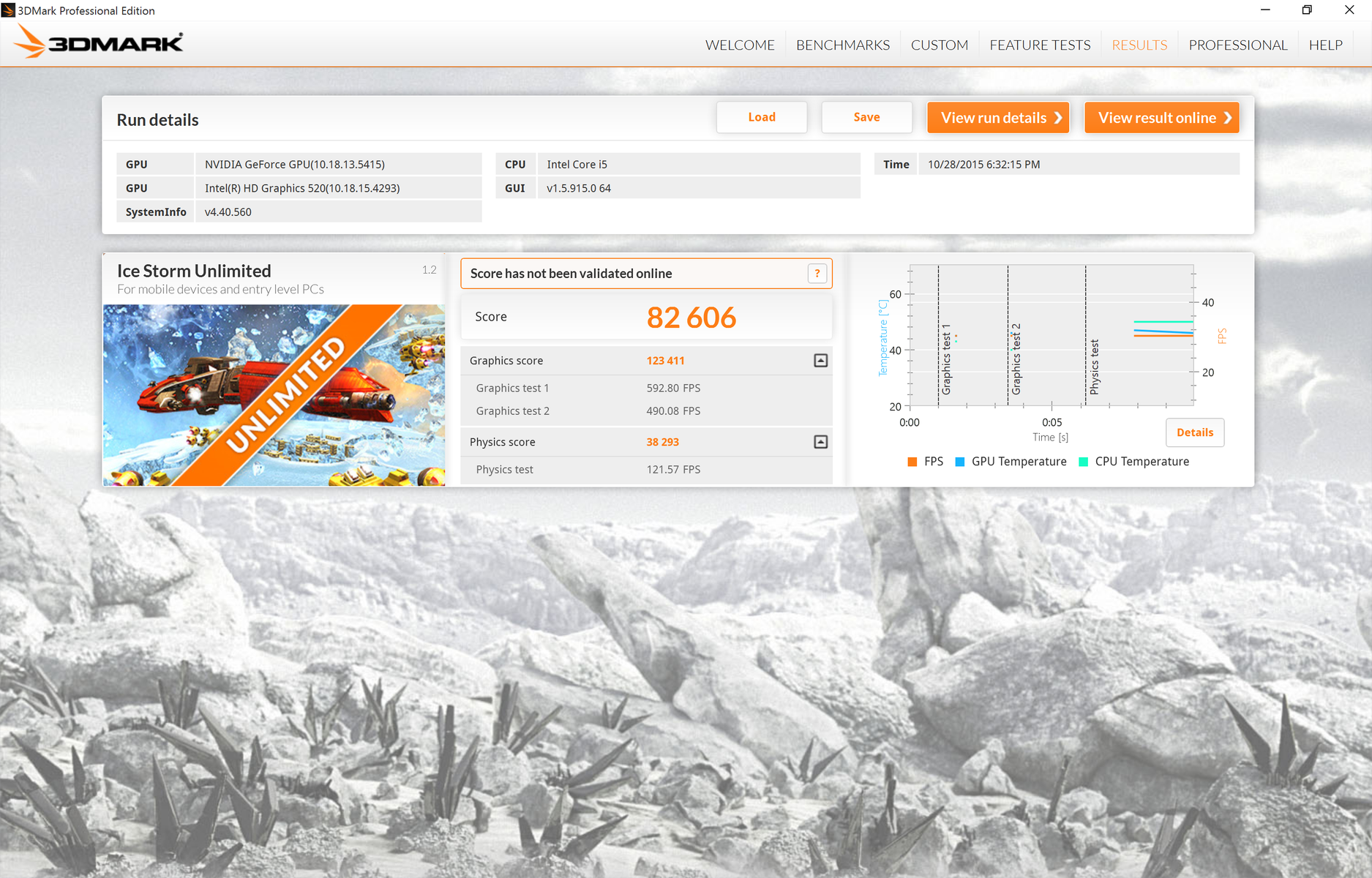Click the Intel Core i5 CPU value
Viewport: 1372px width, 878px height.
(577, 165)
